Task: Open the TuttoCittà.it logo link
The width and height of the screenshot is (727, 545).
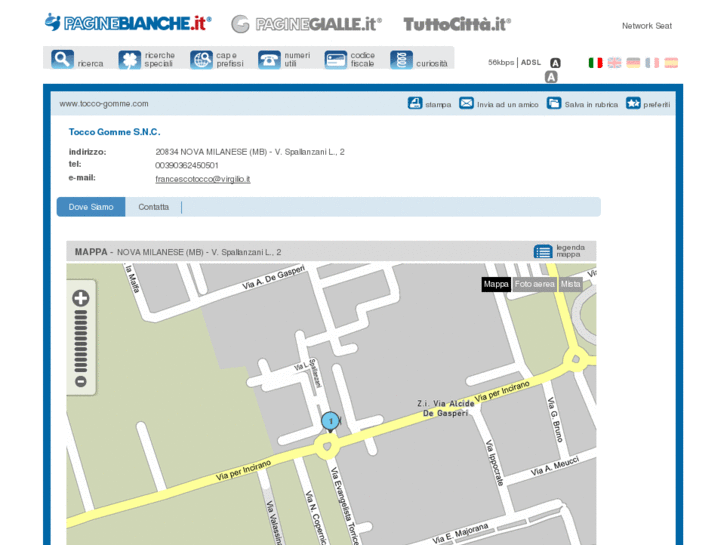Action: click(457, 24)
